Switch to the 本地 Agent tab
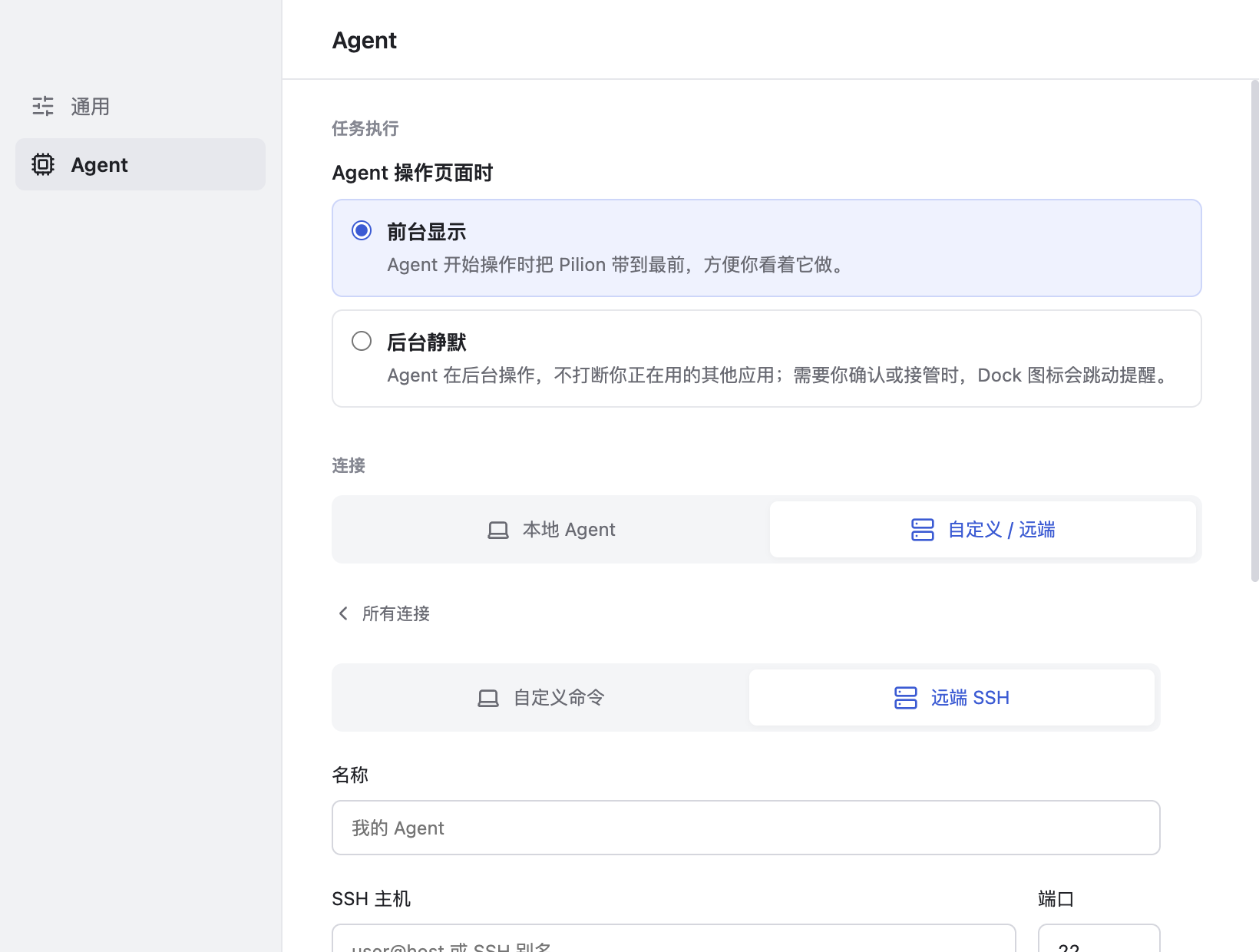This screenshot has height=952, width=1259. click(551, 530)
